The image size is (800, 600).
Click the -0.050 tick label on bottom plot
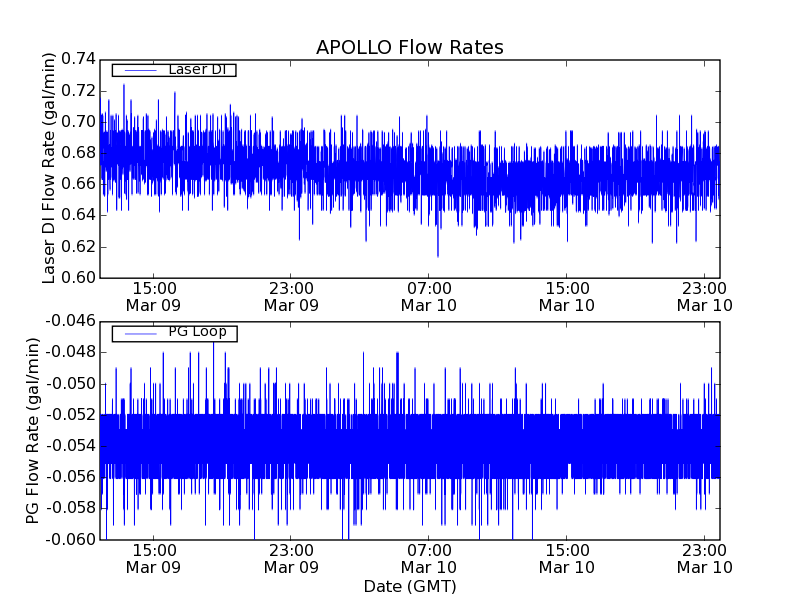pos(70,384)
